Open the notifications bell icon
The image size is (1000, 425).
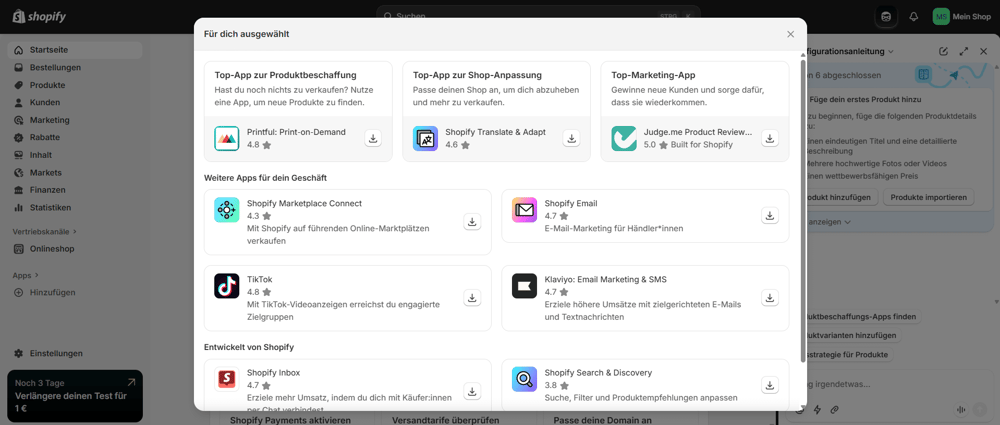(913, 17)
